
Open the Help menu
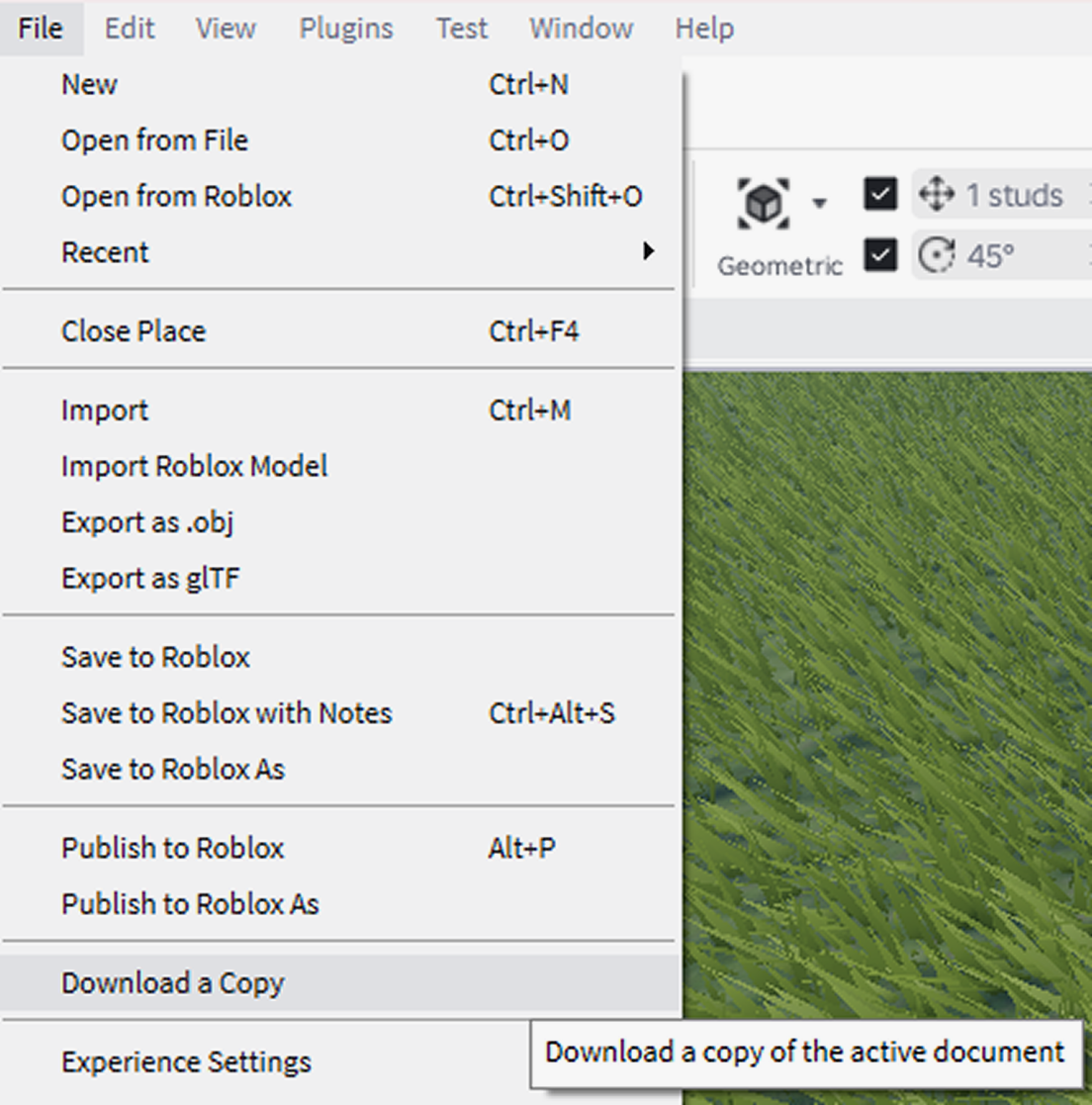click(704, 28)
